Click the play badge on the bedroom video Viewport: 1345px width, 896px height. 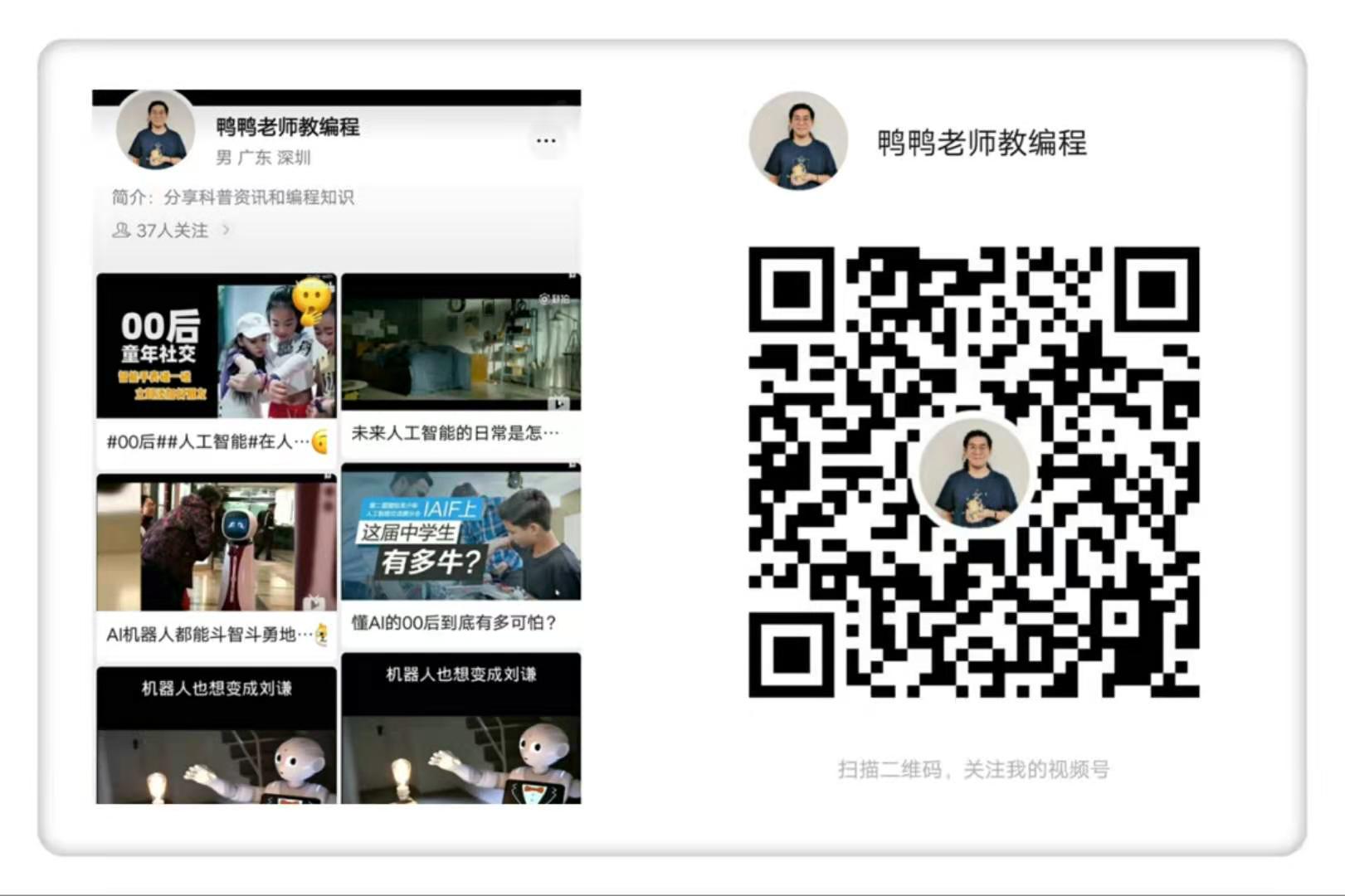pyautogui.click(x=558, y=402)
